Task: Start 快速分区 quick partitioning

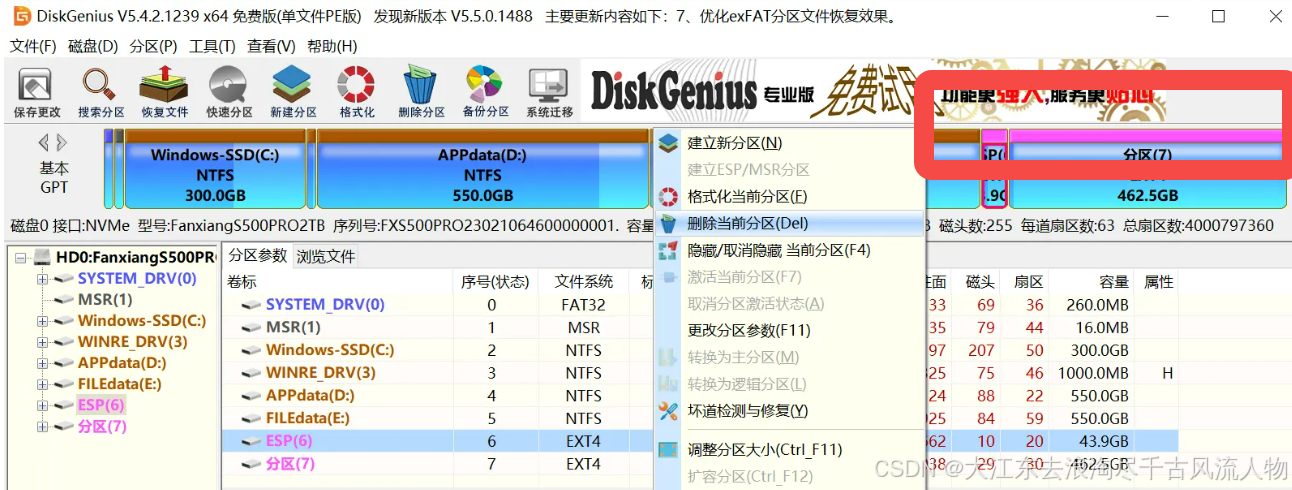Action: tap(229, 92)
